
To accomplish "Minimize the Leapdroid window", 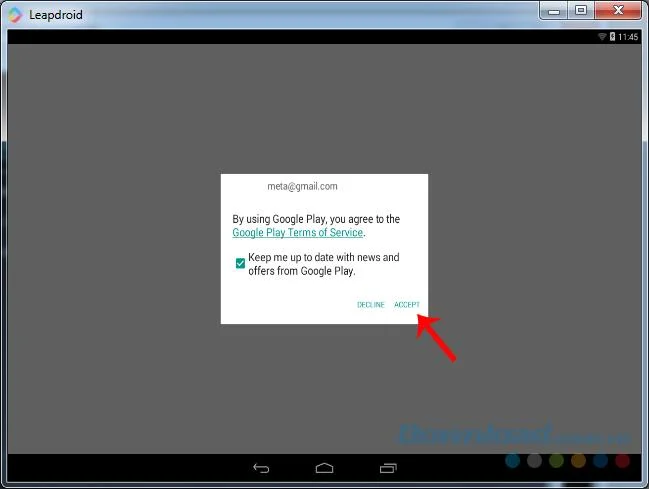I will coord(553,11).
